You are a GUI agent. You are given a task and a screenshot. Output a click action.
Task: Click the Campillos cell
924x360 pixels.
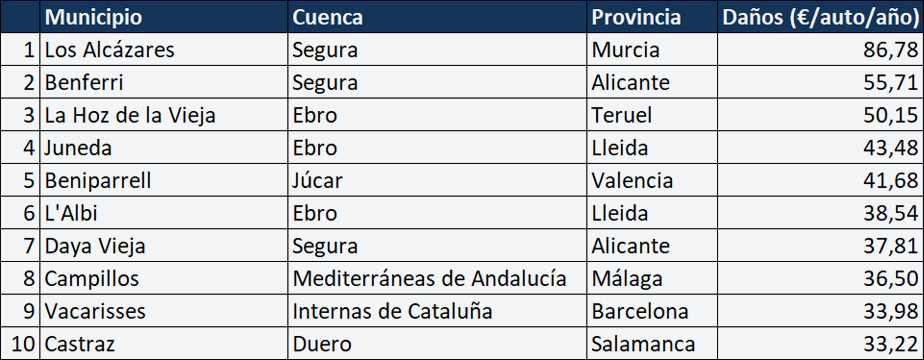pos(164,278)
